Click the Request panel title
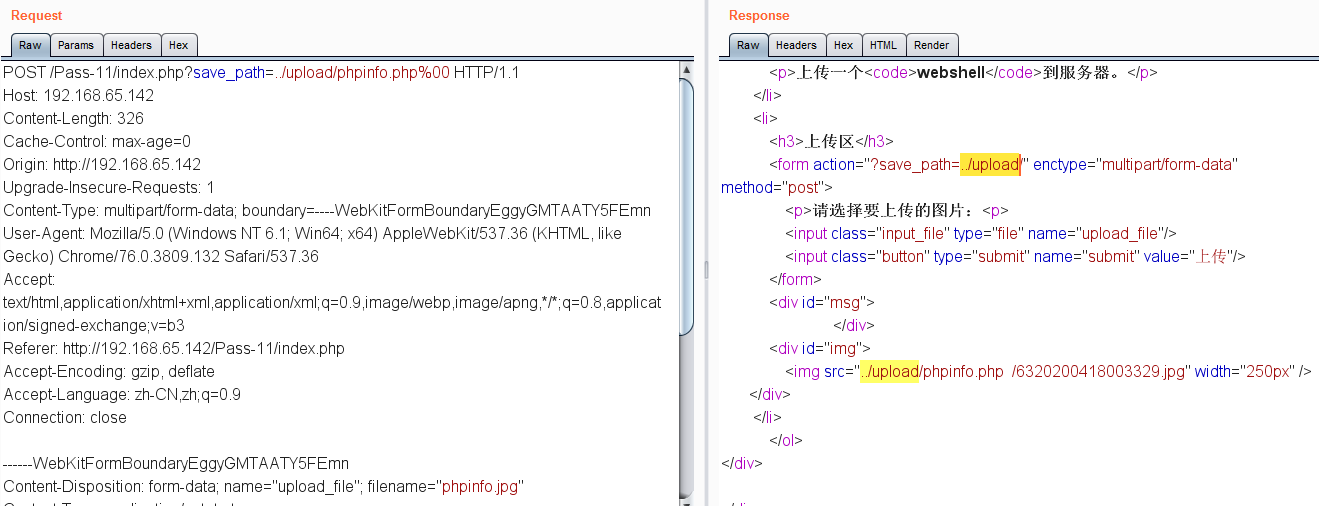This screenshot has height=506, width=1319. click(36, 15)
